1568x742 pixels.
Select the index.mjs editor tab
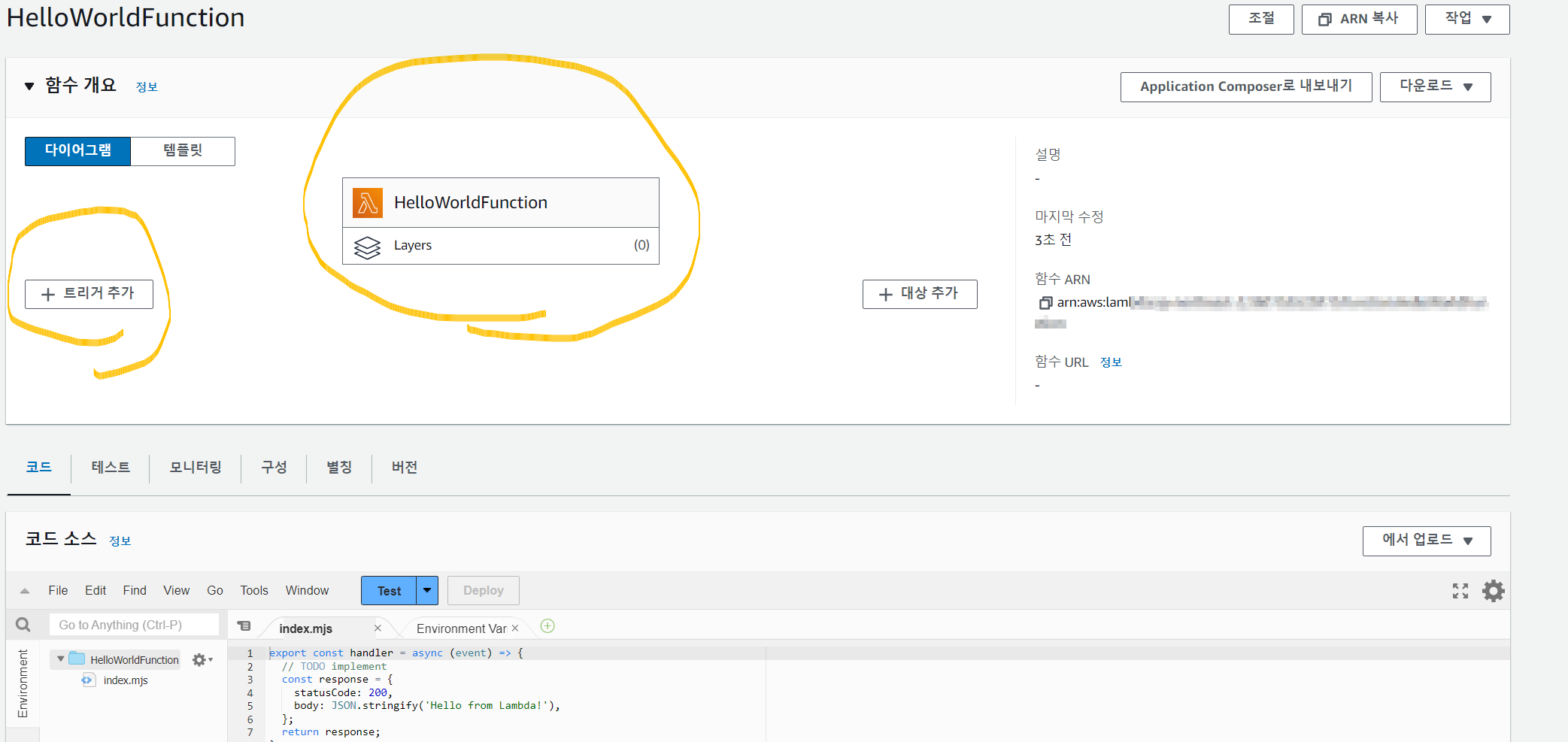point(306,628)
